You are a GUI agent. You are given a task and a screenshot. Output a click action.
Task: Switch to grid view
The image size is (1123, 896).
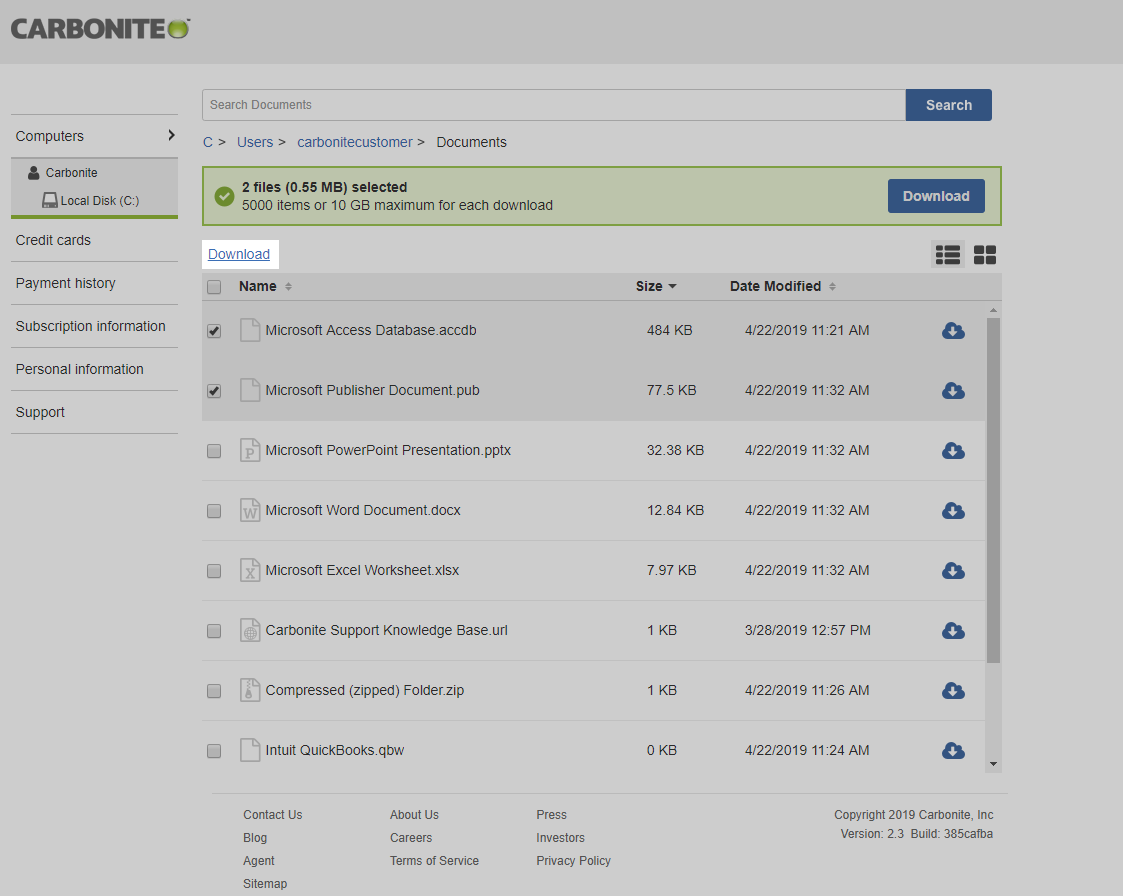click(984, 255)
